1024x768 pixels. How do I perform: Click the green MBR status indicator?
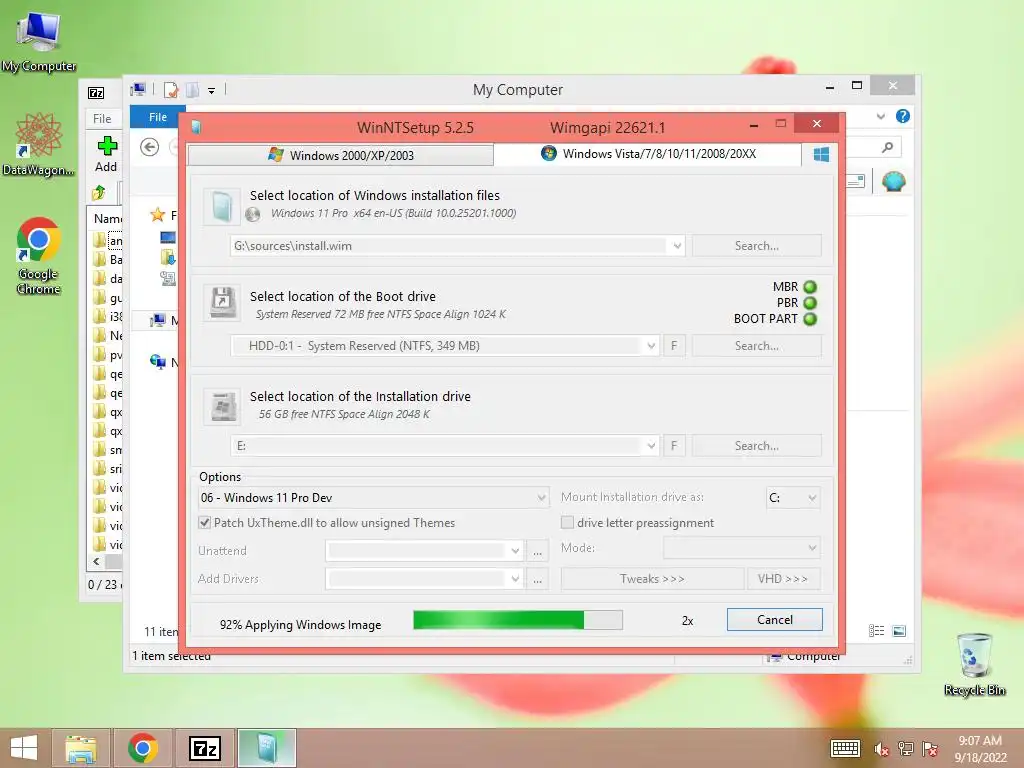coord(810,287)
